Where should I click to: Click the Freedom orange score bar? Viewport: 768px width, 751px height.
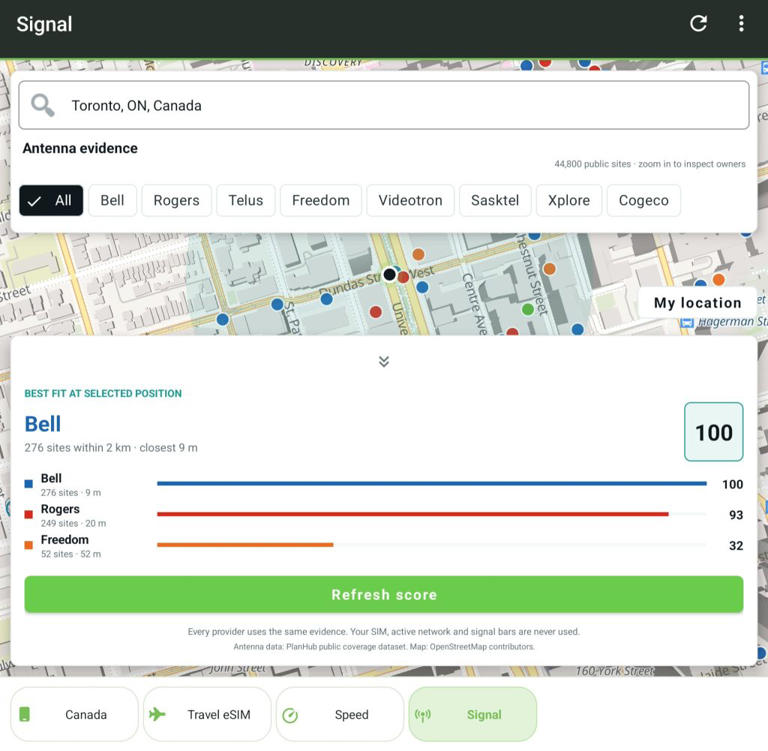pos(245,544)
